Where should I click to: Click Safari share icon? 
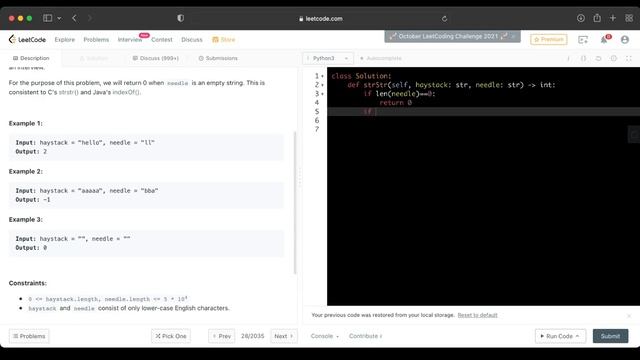point(597,18)
